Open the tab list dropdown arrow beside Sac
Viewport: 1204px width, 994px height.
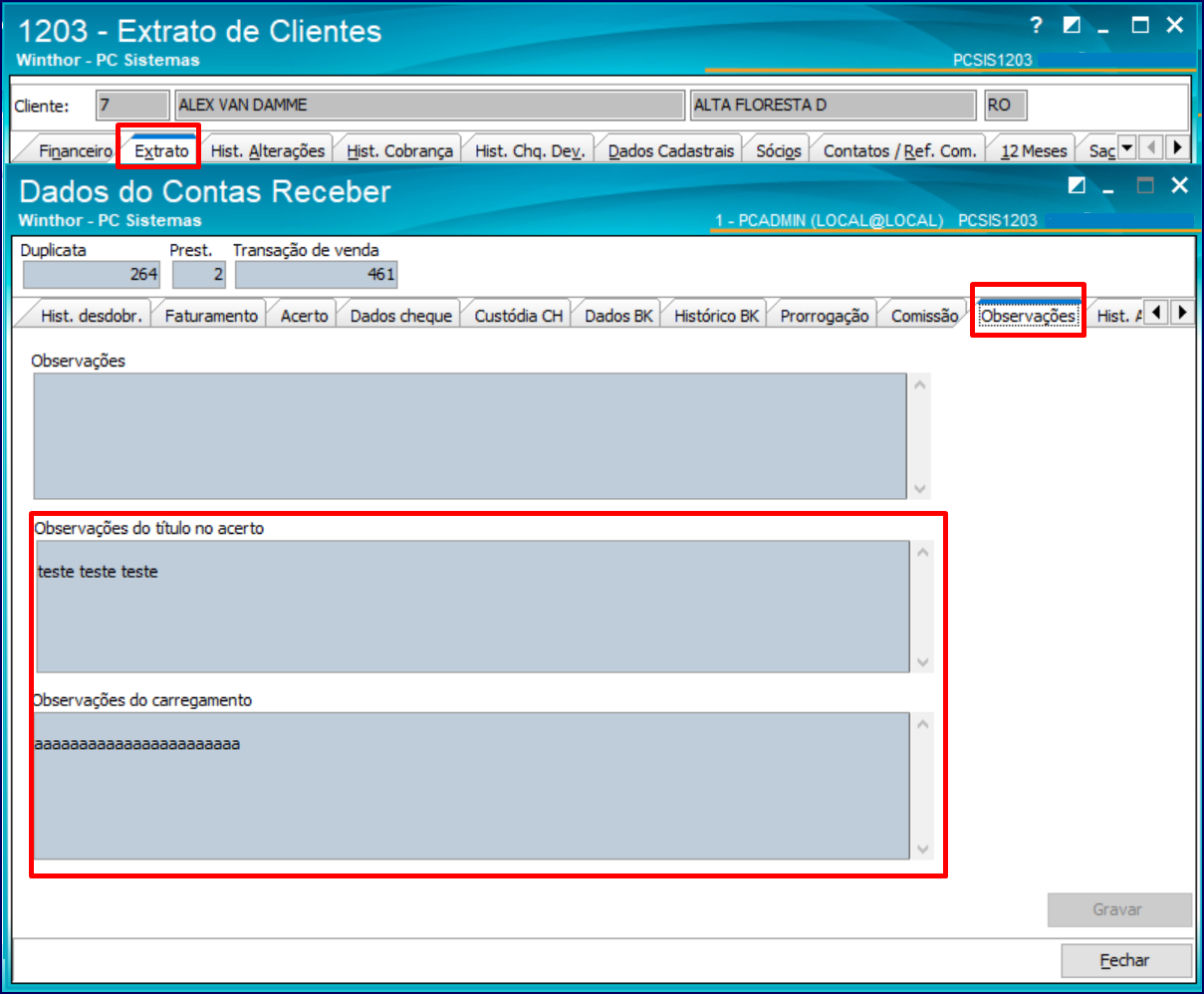click(1127, 148)
